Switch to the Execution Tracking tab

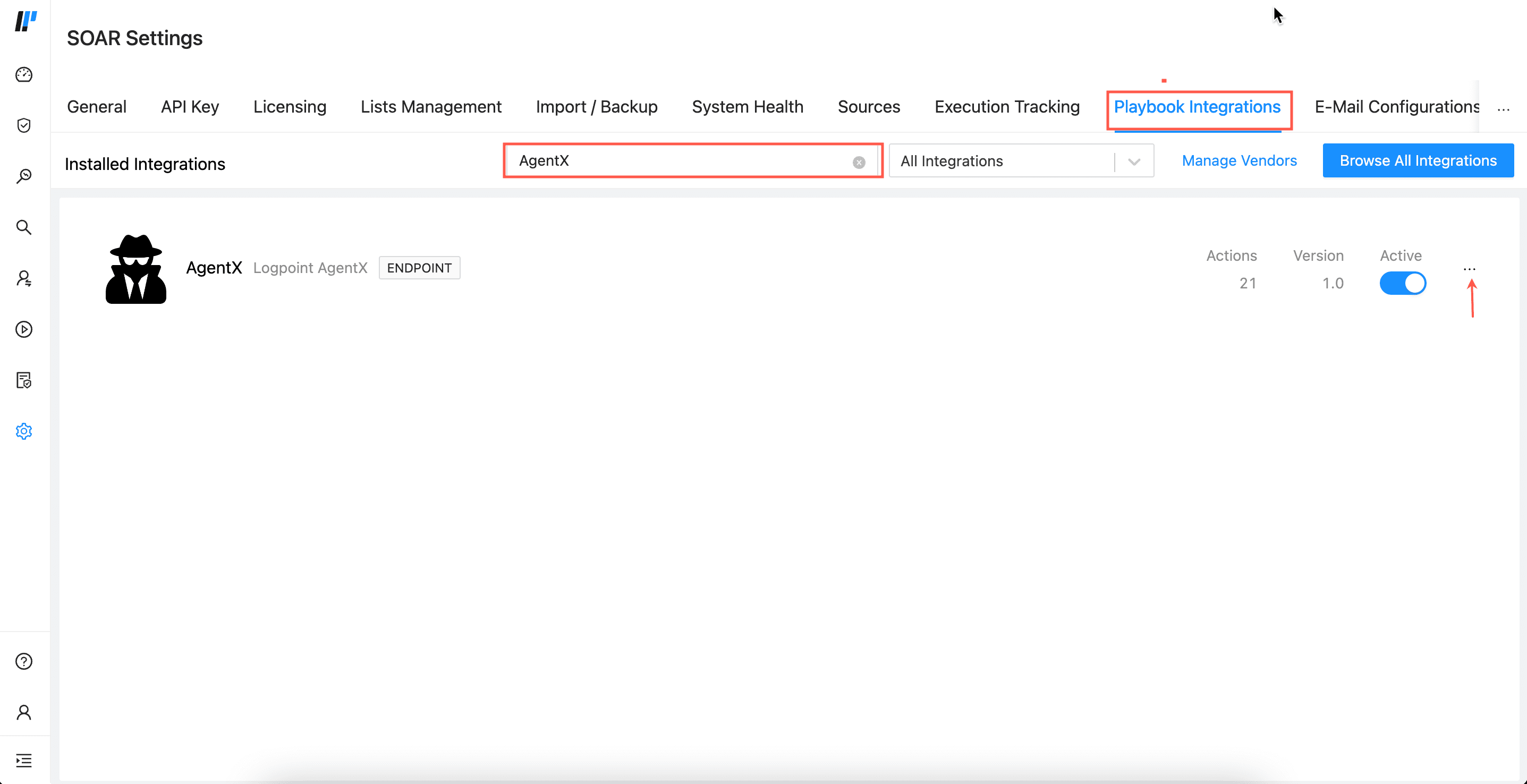1006,107
